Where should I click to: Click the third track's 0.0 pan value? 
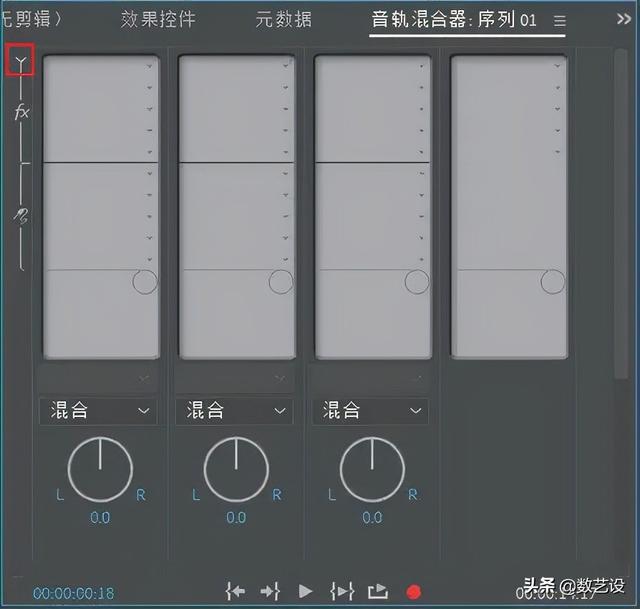coord(372,517)
